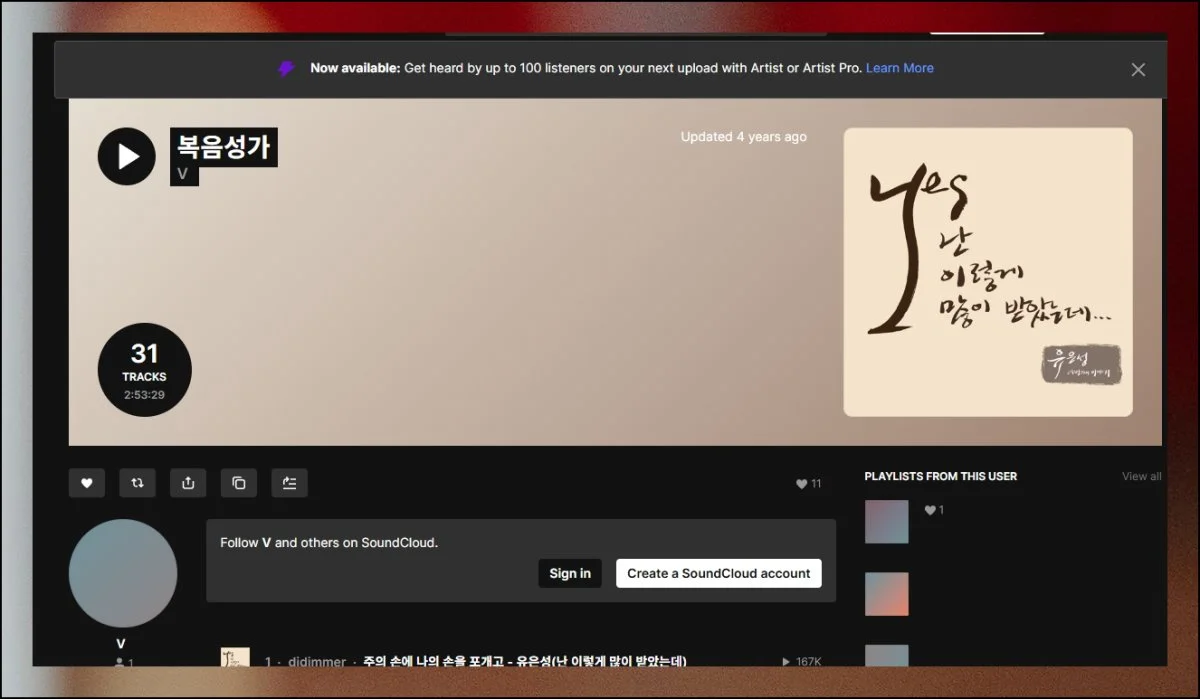Open second playlist thumbnail in sidebar
The width and height of the screenshot is (1200, 699).
tap(887, 594)
